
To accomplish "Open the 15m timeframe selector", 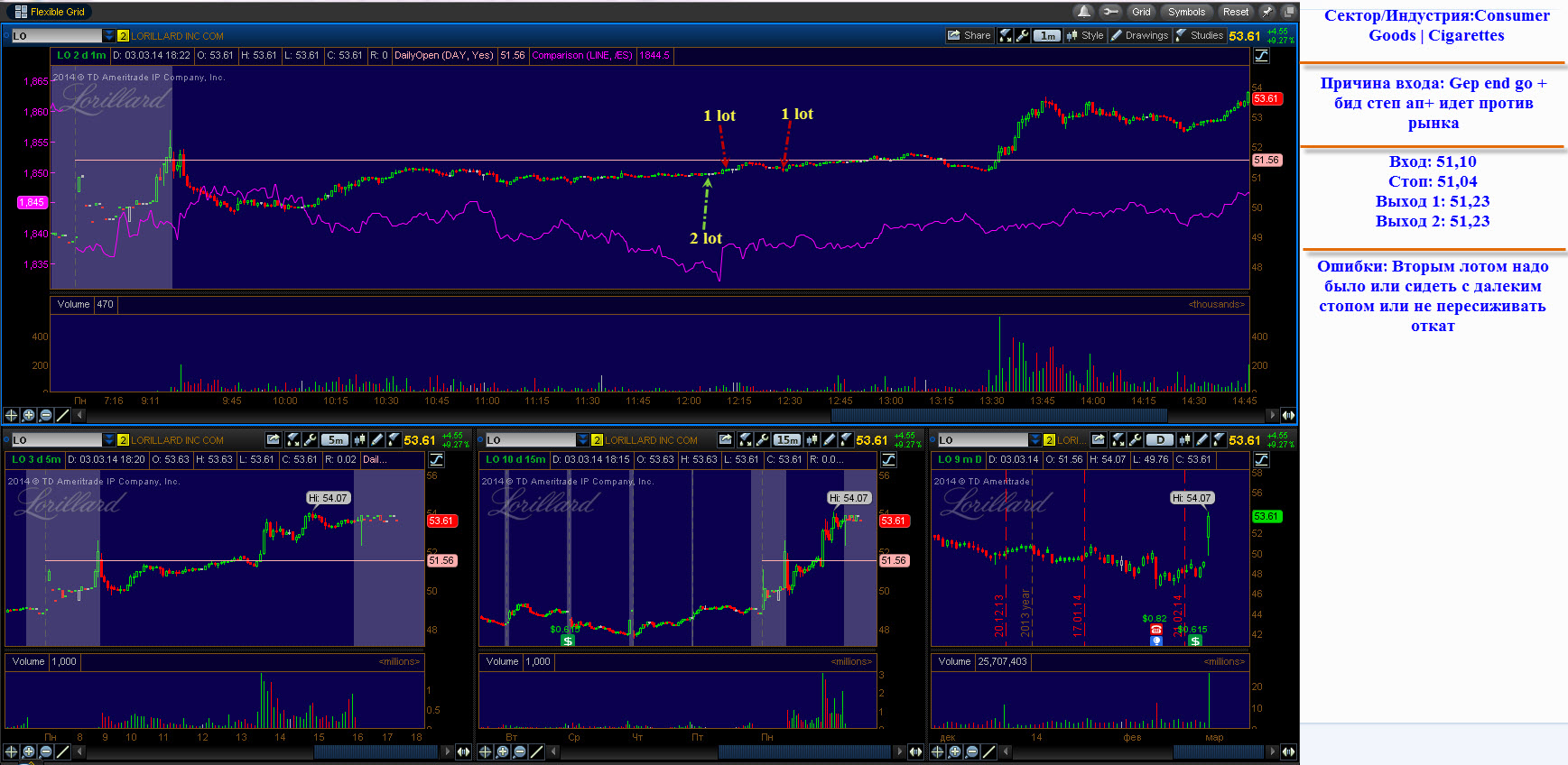I will pos(787,439).
